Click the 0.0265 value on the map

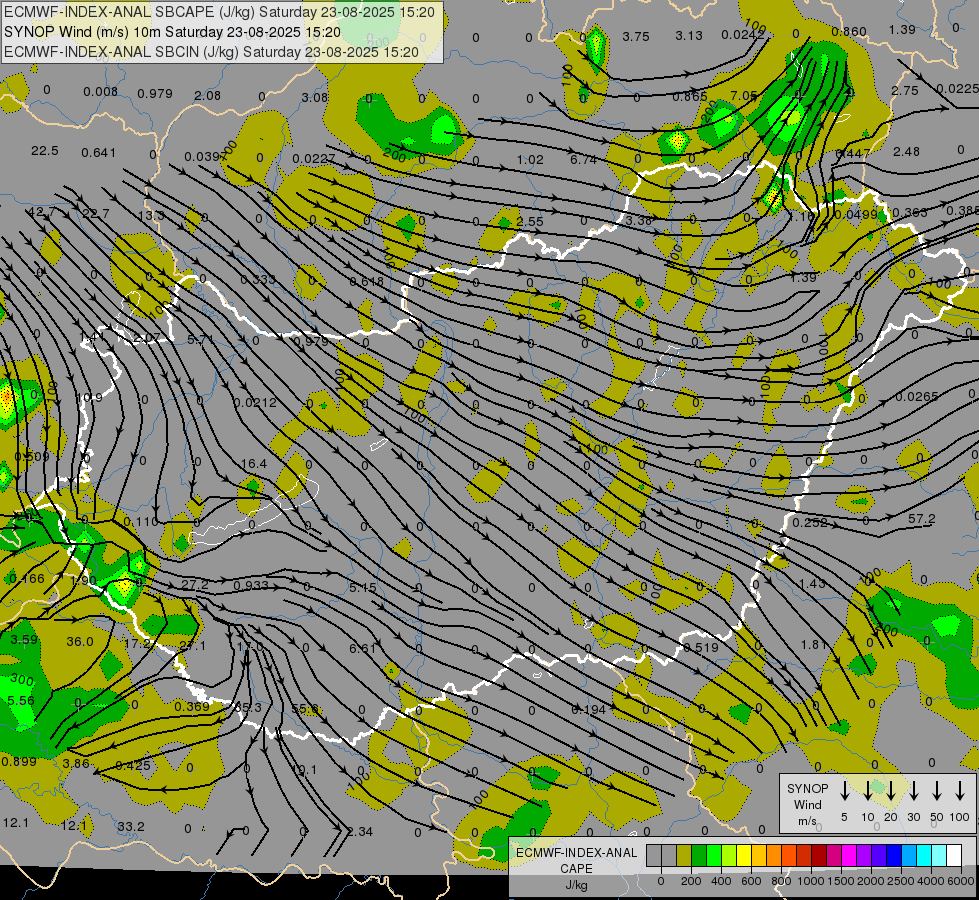point(917,397)
